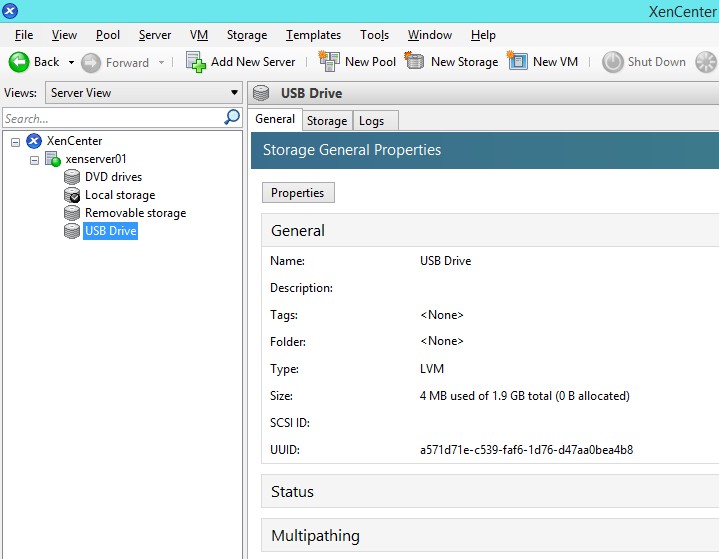Screen dimensions: 719x559
Task: Click the Local storage disk icon
Action: [x=72, y=195]
